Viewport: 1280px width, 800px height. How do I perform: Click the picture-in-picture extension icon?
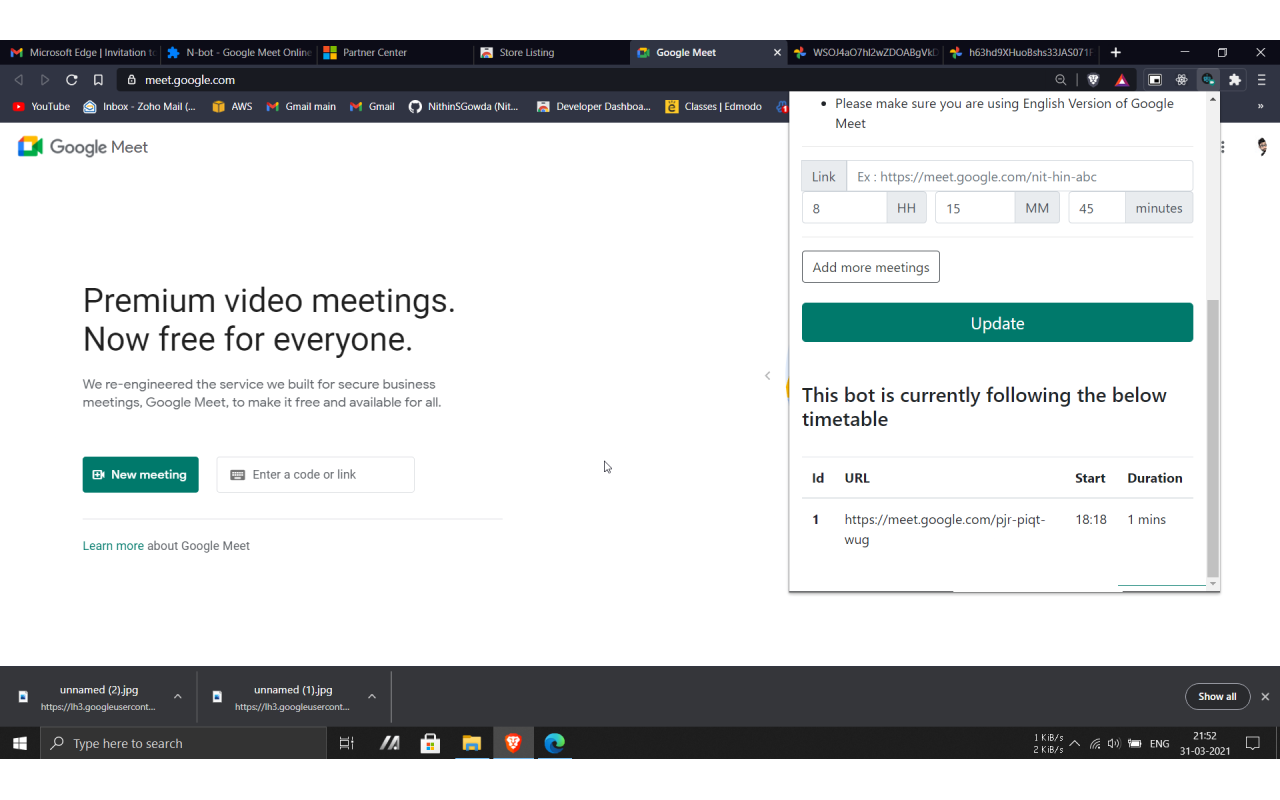pos(1155,80)
